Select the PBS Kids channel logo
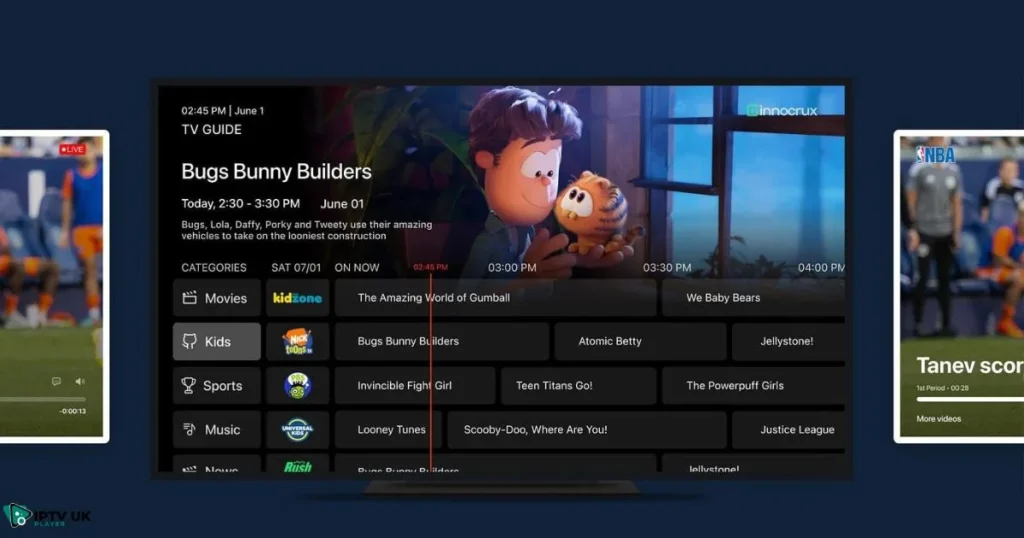 (x=297, y=385)
